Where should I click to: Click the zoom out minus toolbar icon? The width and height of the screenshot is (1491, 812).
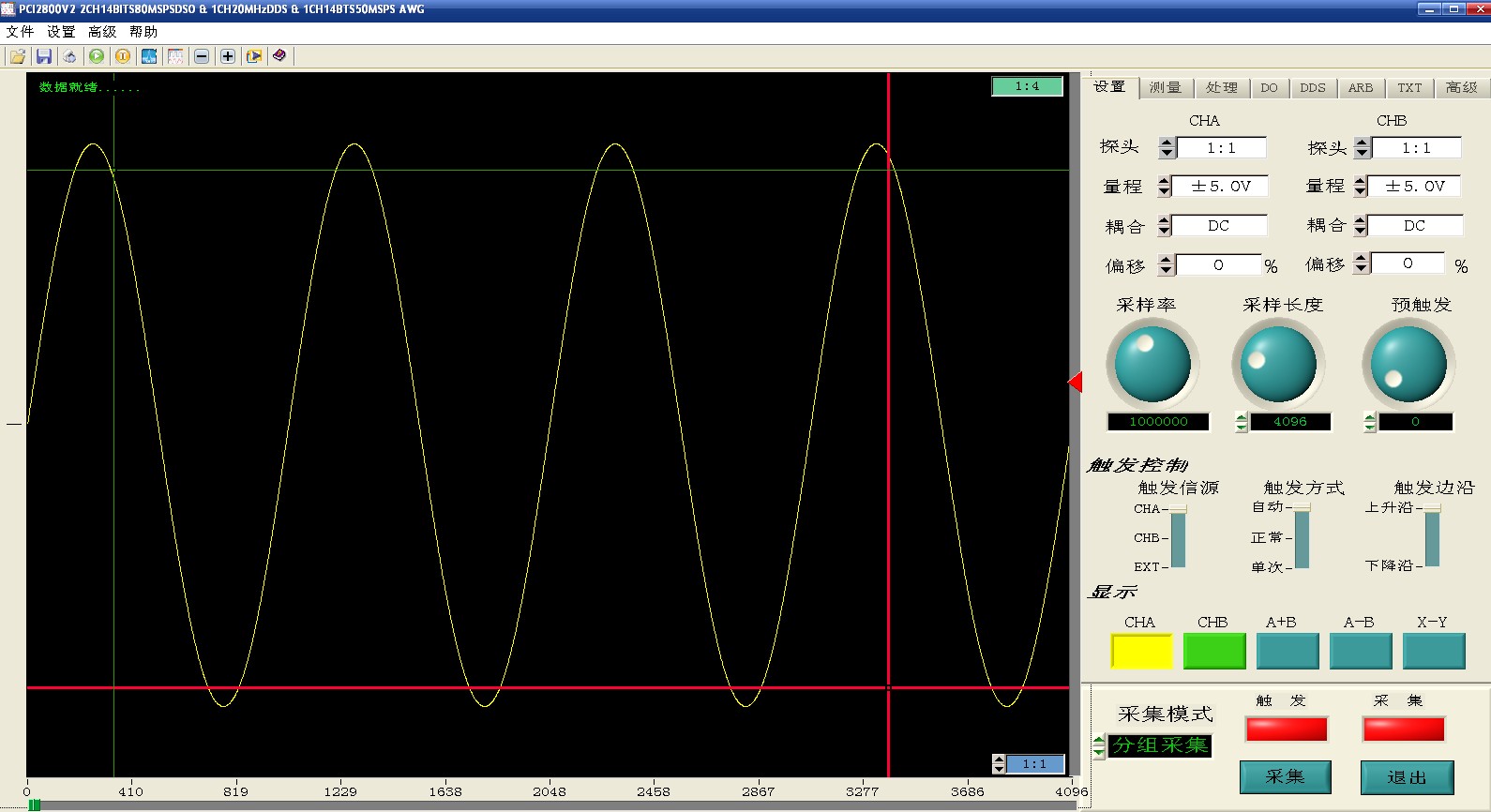pyautogui.click(x=202, y=56)
